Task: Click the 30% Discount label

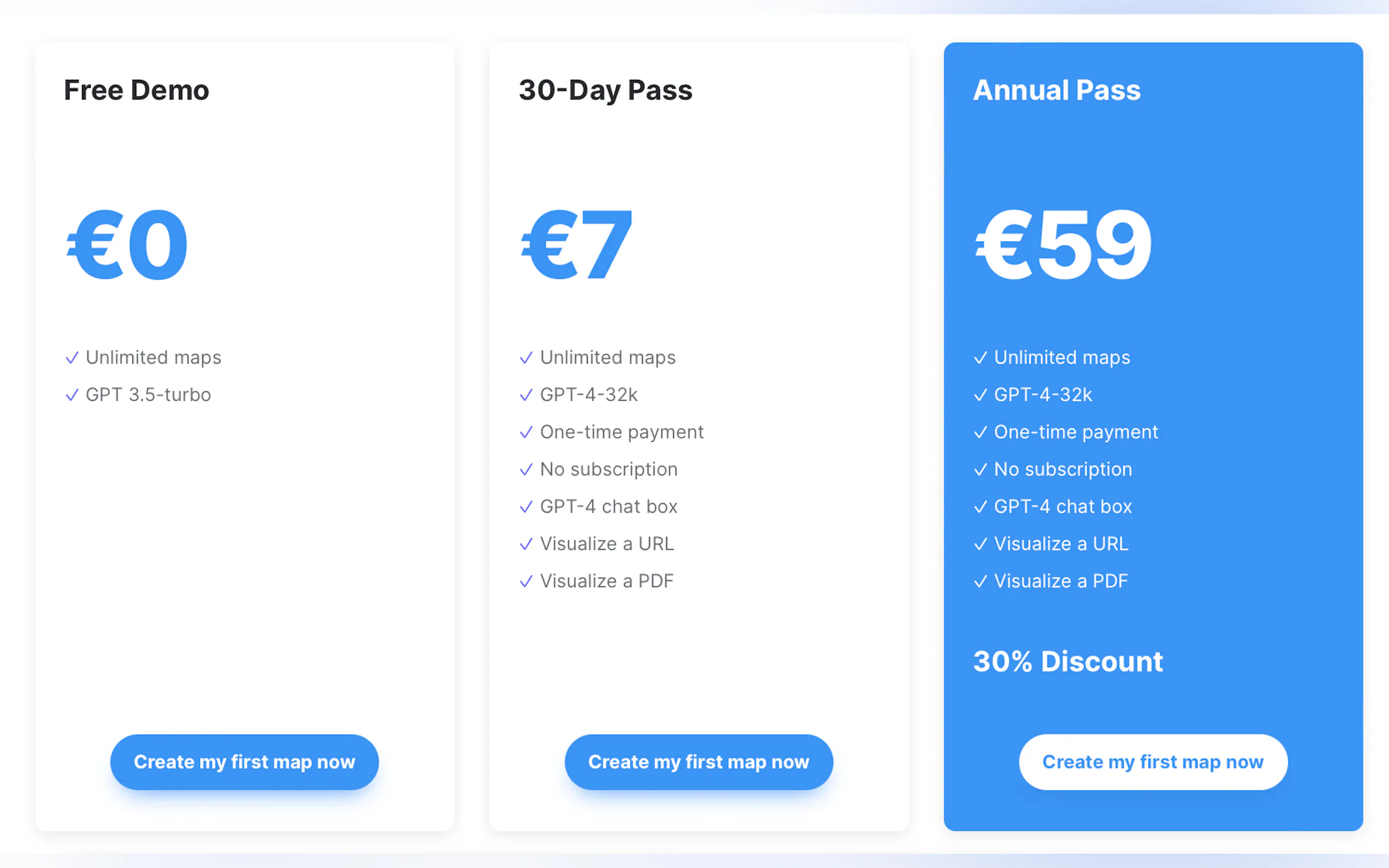Action: point(1067,661)
